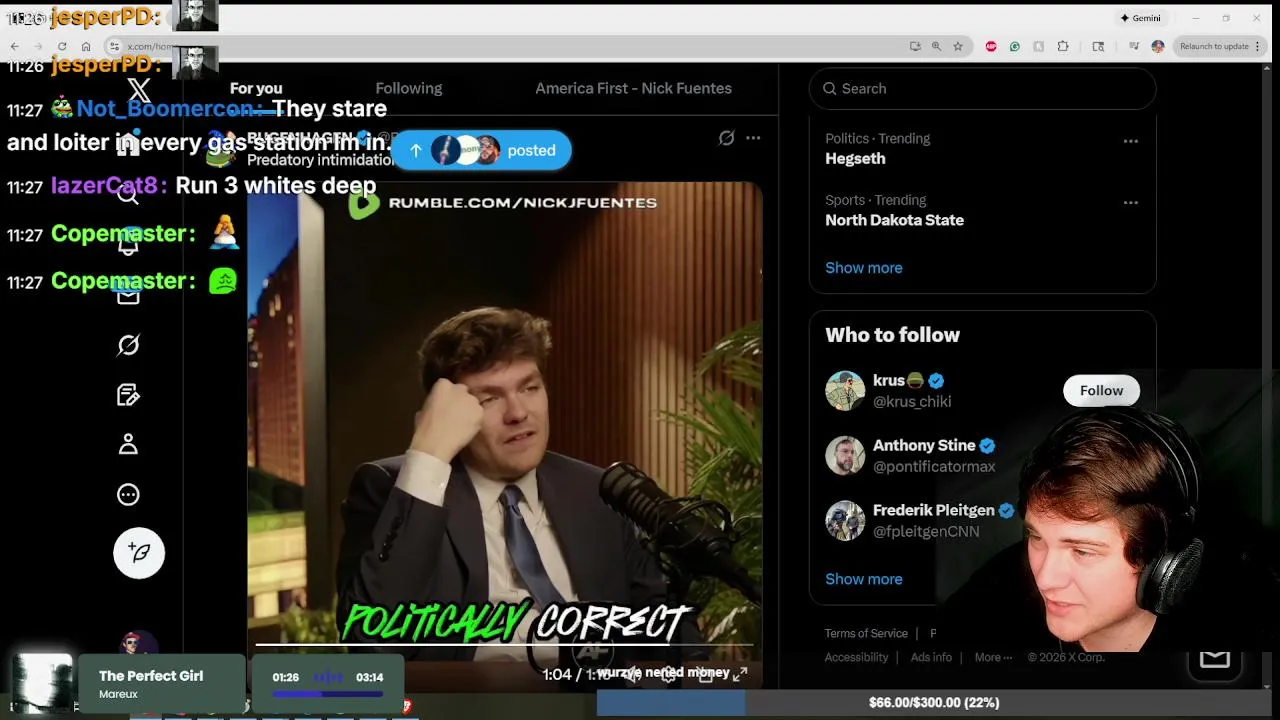Image resolution: width=1280 pixels, height=720 pixels.
Task: Open the zoom magnifier icon in address bar
Action: pyautogui.click(x=936, y=46)
